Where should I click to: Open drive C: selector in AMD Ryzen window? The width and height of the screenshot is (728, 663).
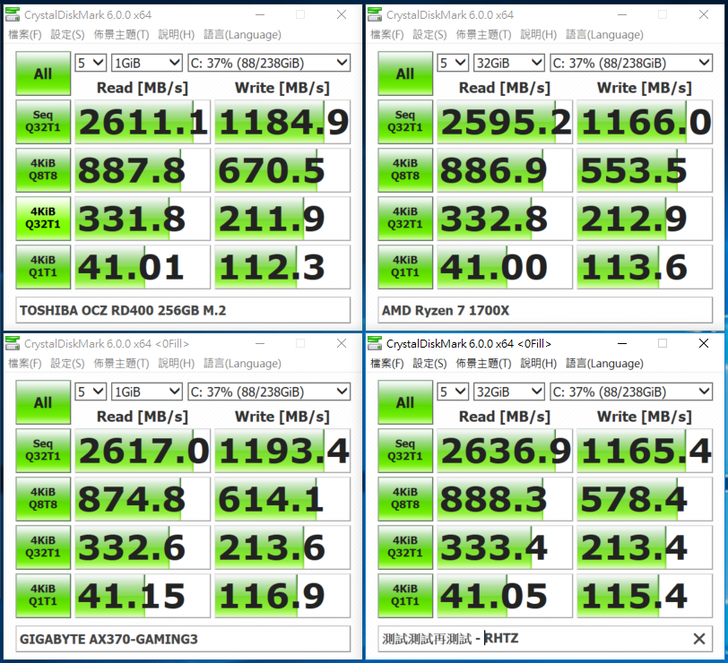coord(631,63)
